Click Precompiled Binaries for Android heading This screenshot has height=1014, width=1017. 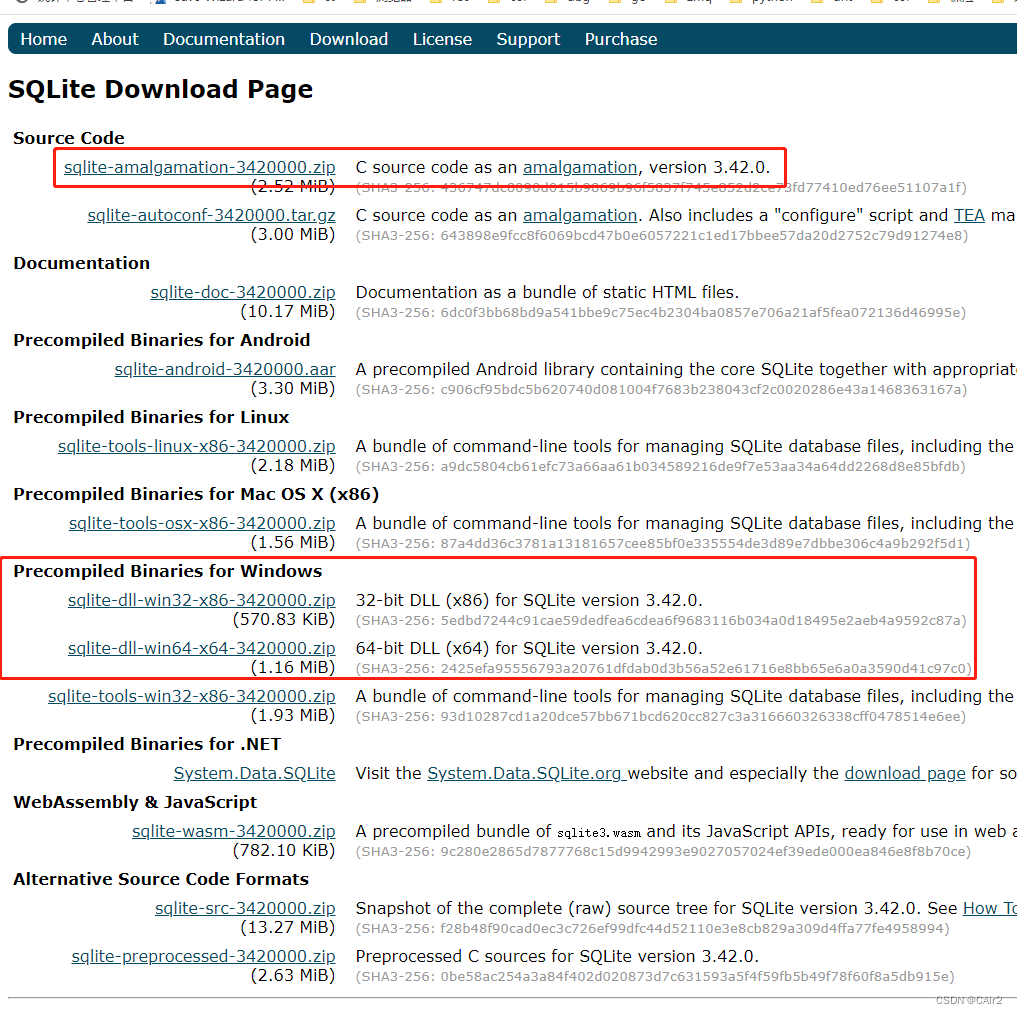[162, 341]
